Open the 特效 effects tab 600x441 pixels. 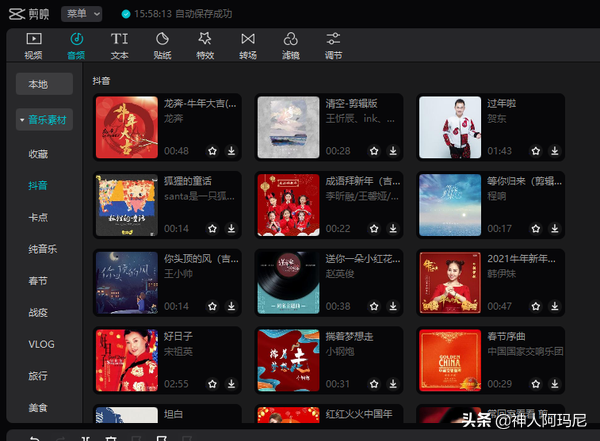coord(205,46)
